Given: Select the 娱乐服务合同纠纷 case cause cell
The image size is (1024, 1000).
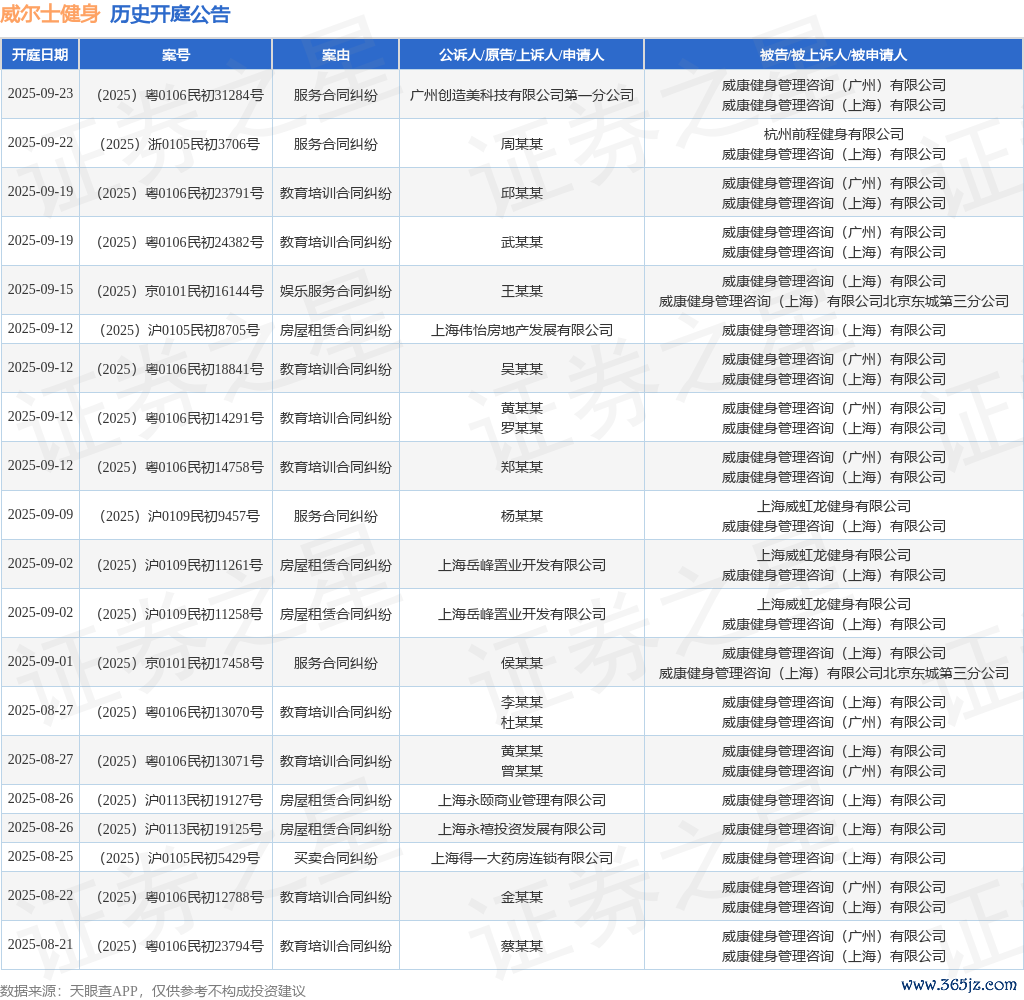Looking at the screenshot, I should coord(336,291).
